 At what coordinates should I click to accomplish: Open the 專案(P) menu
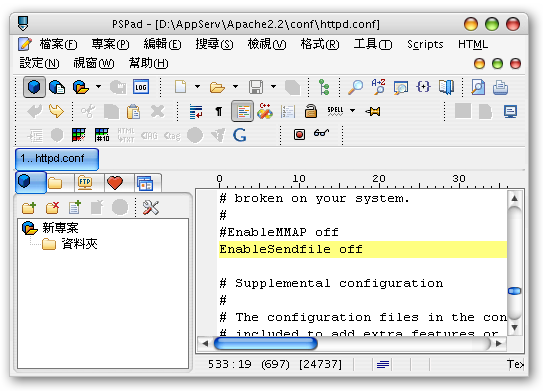click(x=110, y=44)
